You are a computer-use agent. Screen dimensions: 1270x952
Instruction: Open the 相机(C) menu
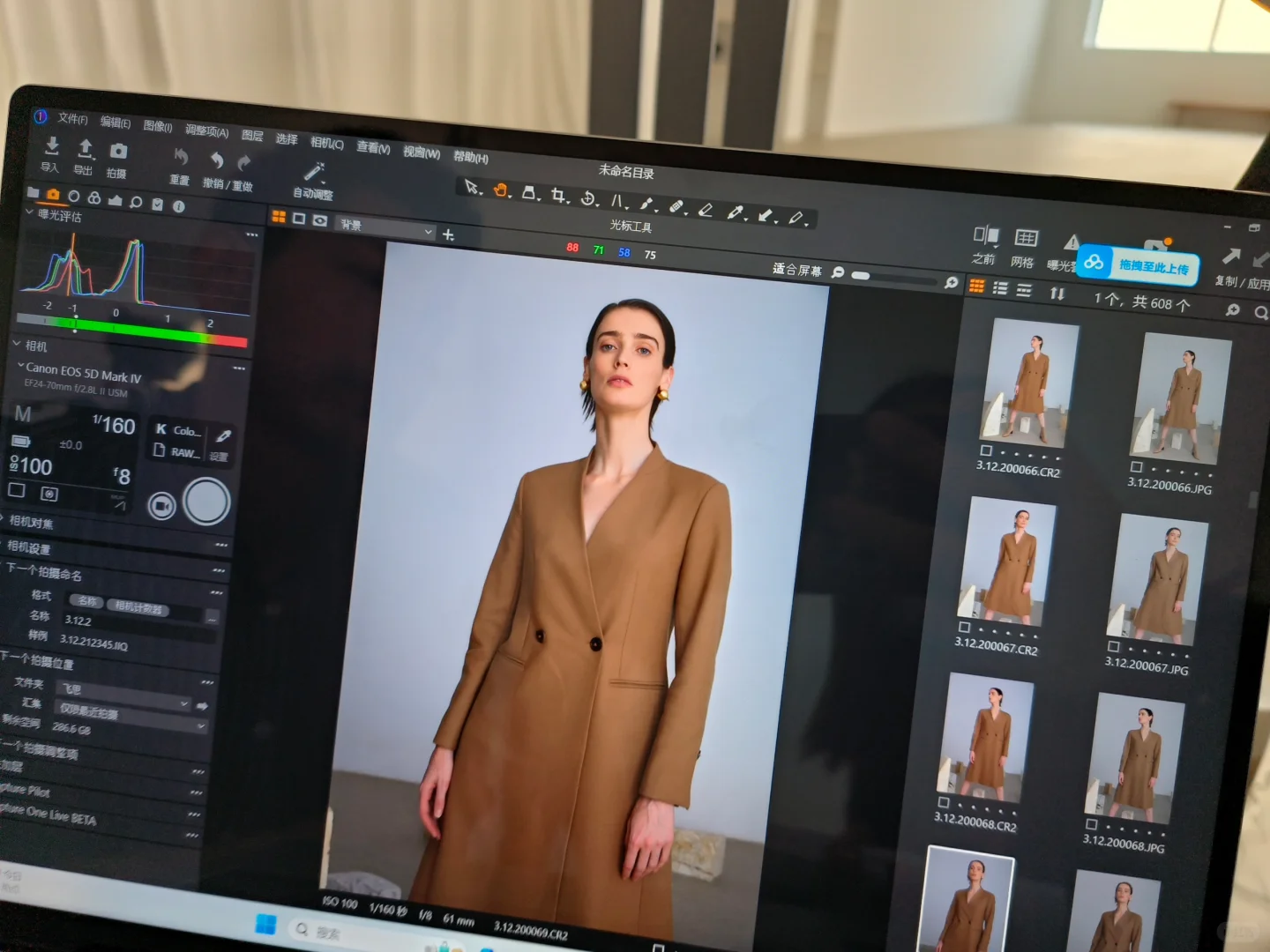pos(326,143)
